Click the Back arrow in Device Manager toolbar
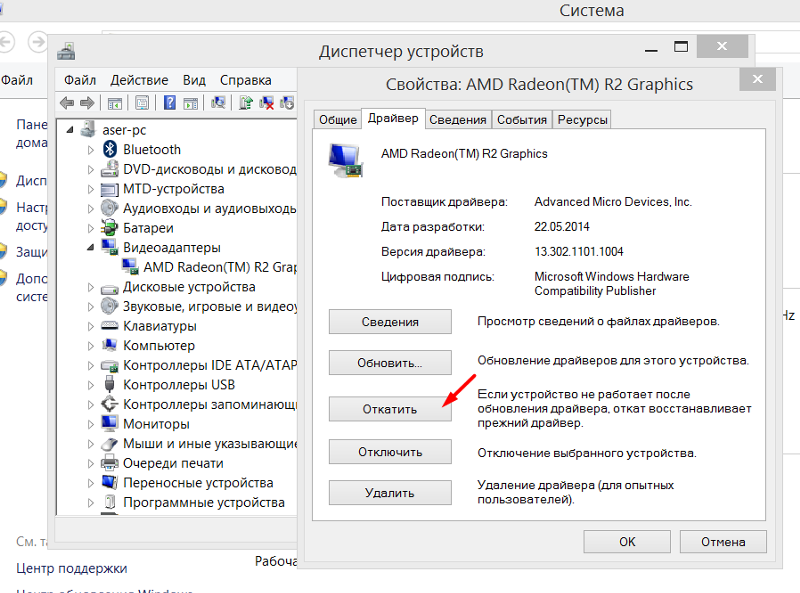The image size is (800, 593). (67, 103)
